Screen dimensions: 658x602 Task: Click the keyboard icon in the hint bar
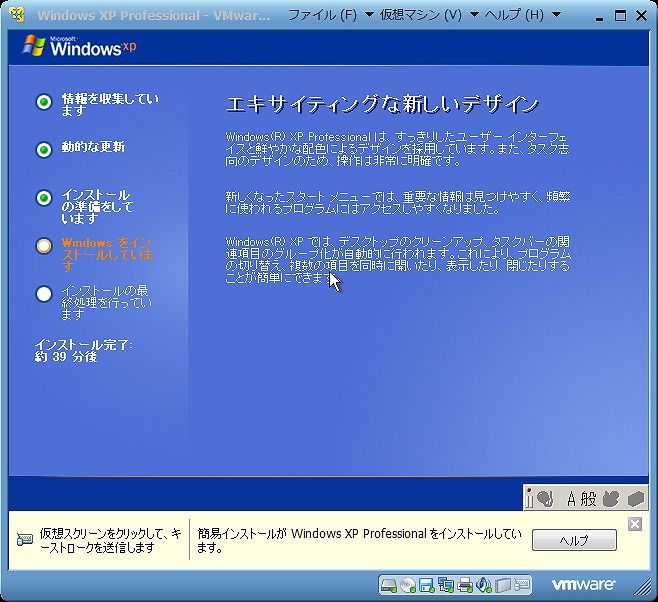[x=24, y=539]
